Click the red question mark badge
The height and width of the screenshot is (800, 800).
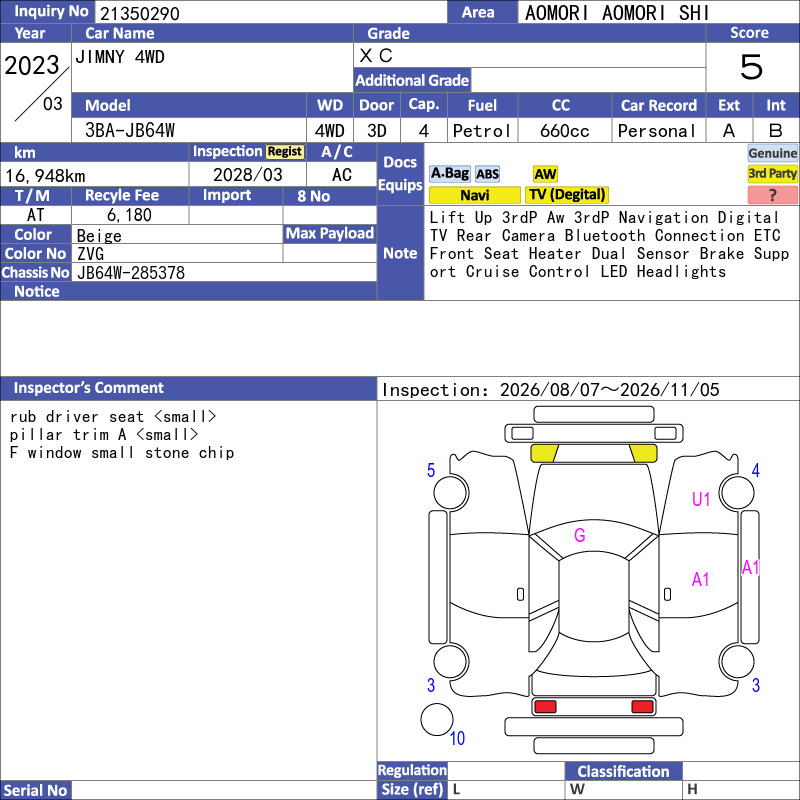coord(772,195)
